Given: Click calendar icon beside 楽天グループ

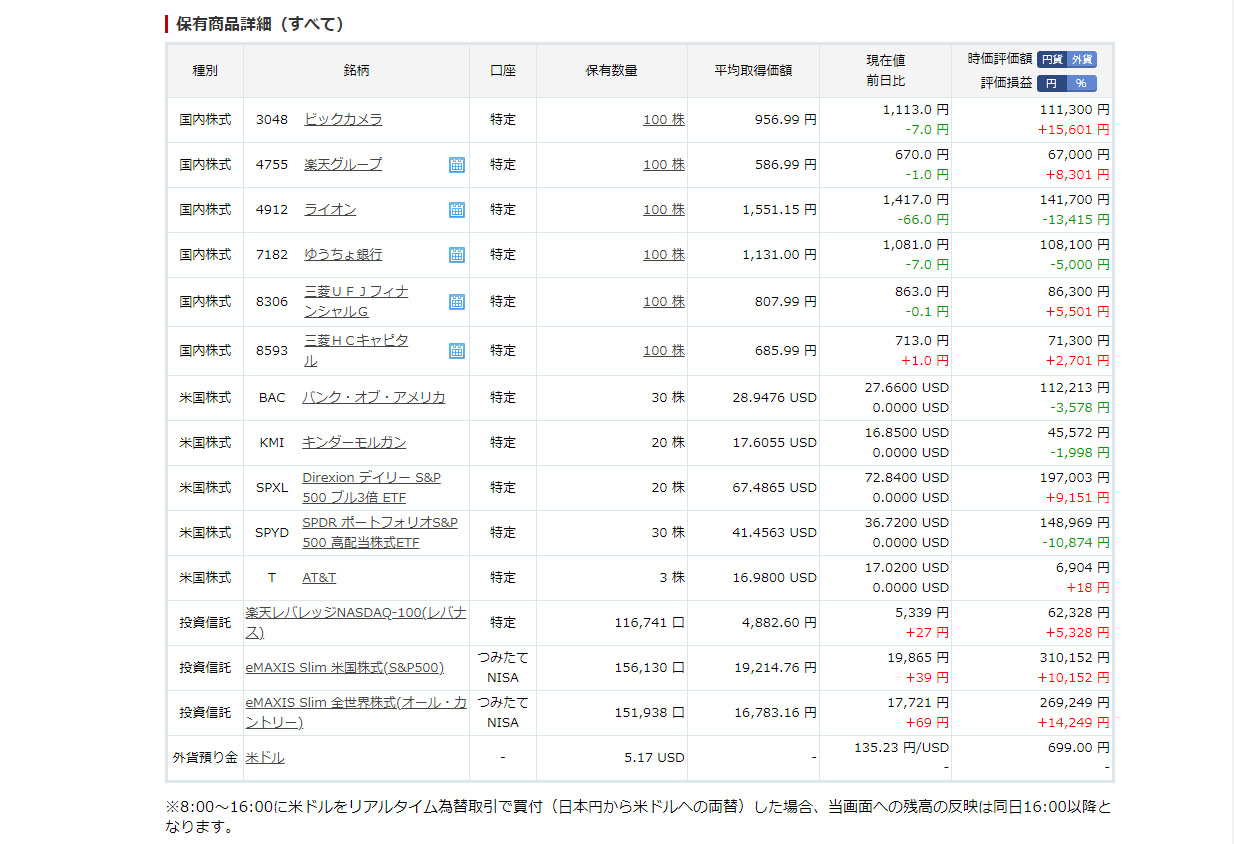Looking at the screenshot, I should click(456, 165).
